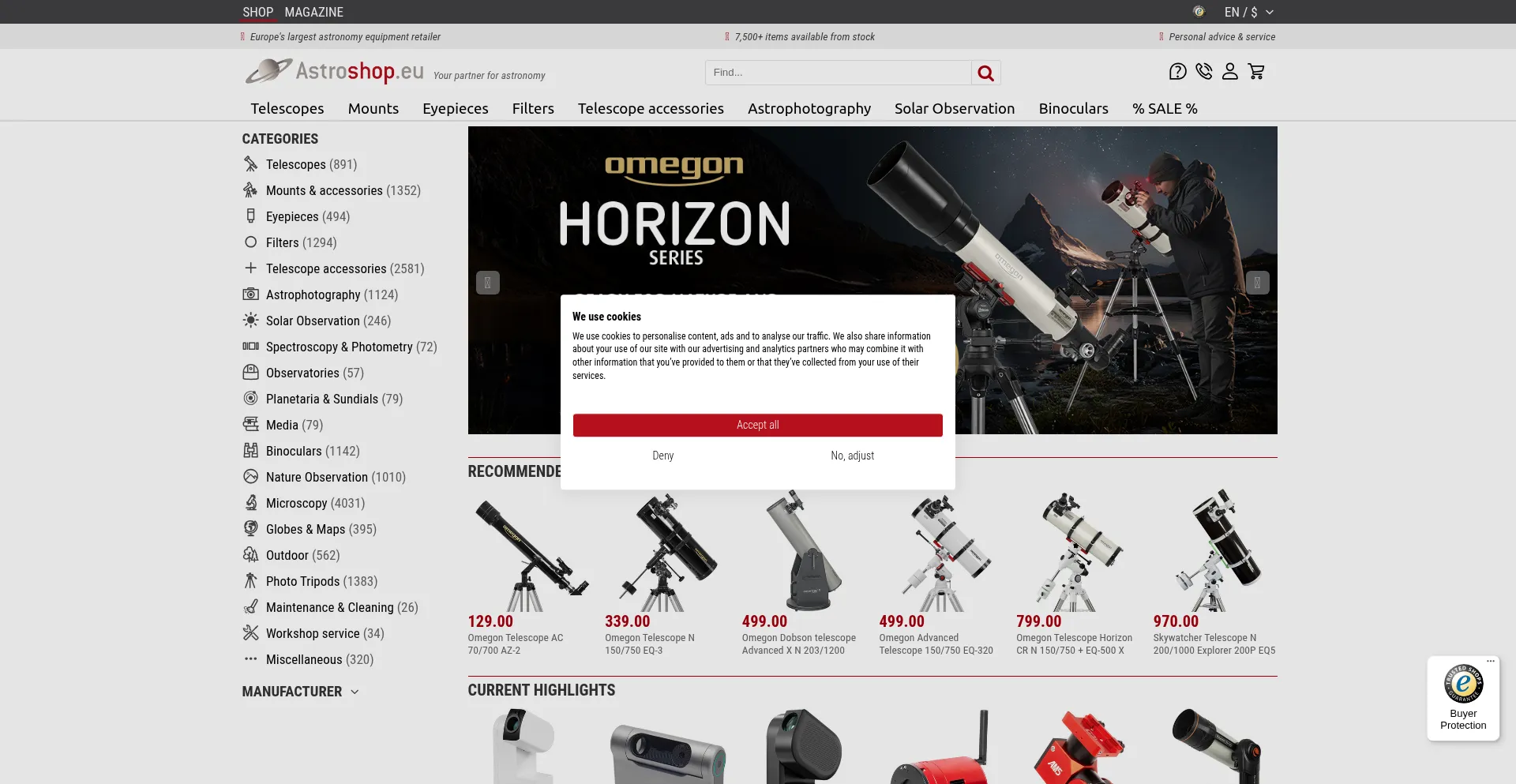Screen dimensions: 1516x784
Task: Open the help question-mark icon
Action: 1177,71
